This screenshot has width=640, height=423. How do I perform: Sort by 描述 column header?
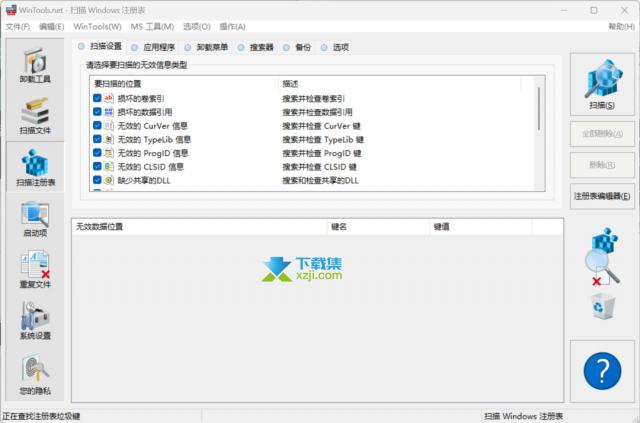click(400, 84)
